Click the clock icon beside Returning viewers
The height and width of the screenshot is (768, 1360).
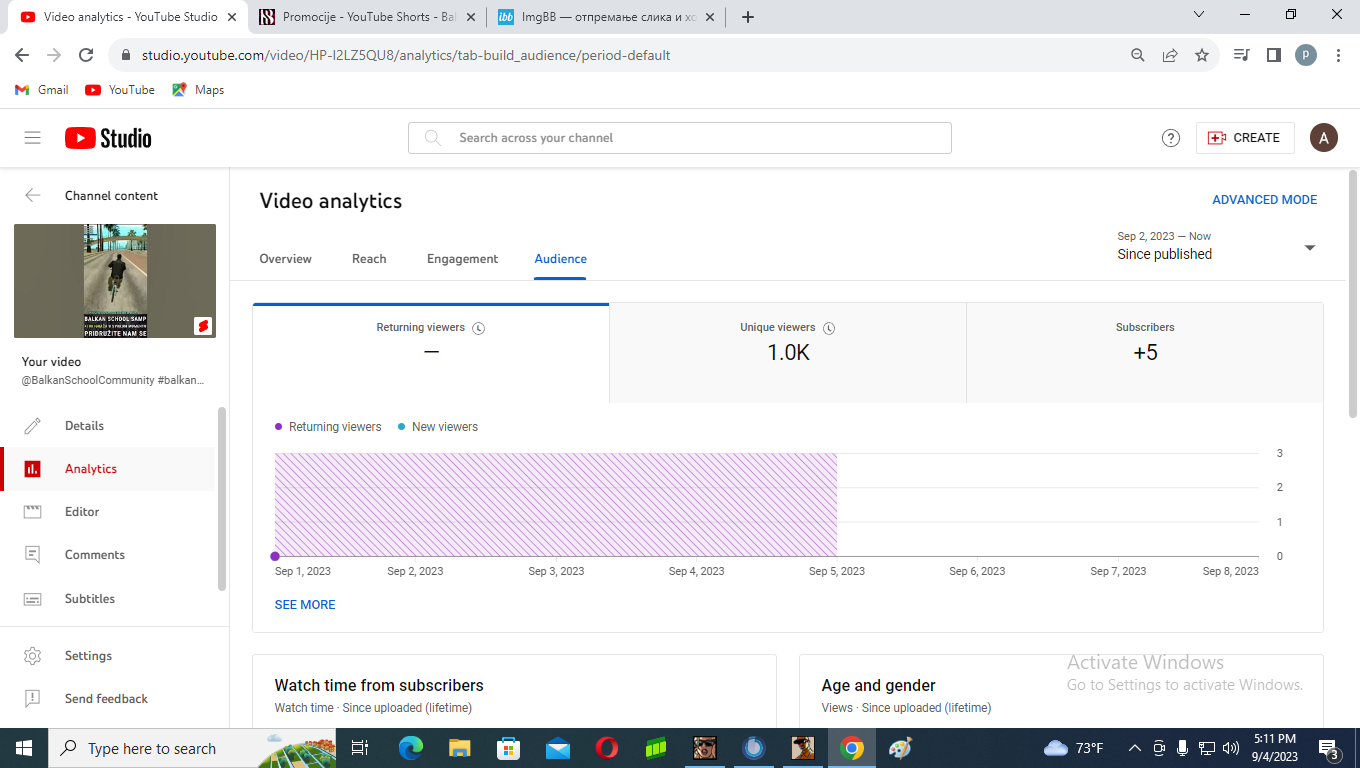point(479,328)
